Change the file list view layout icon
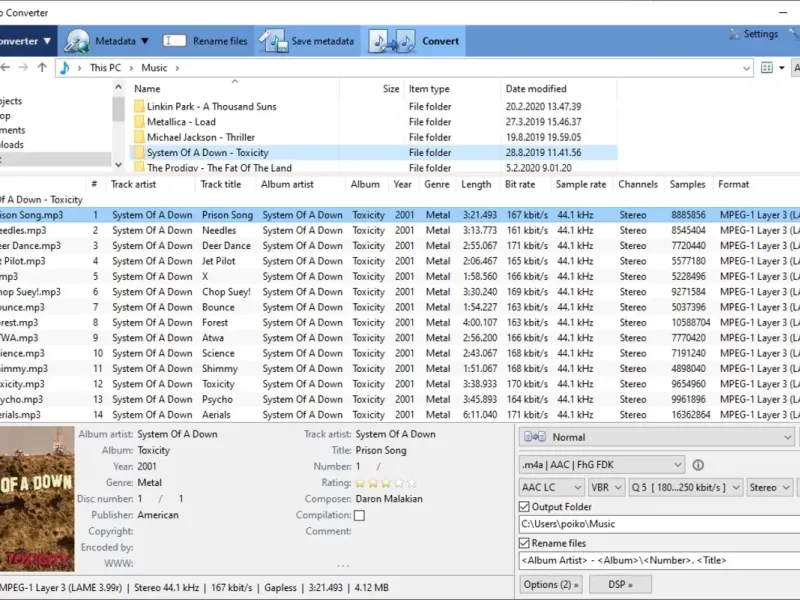Viewport: 800px width, 600px height. click(x=766, y=67)
